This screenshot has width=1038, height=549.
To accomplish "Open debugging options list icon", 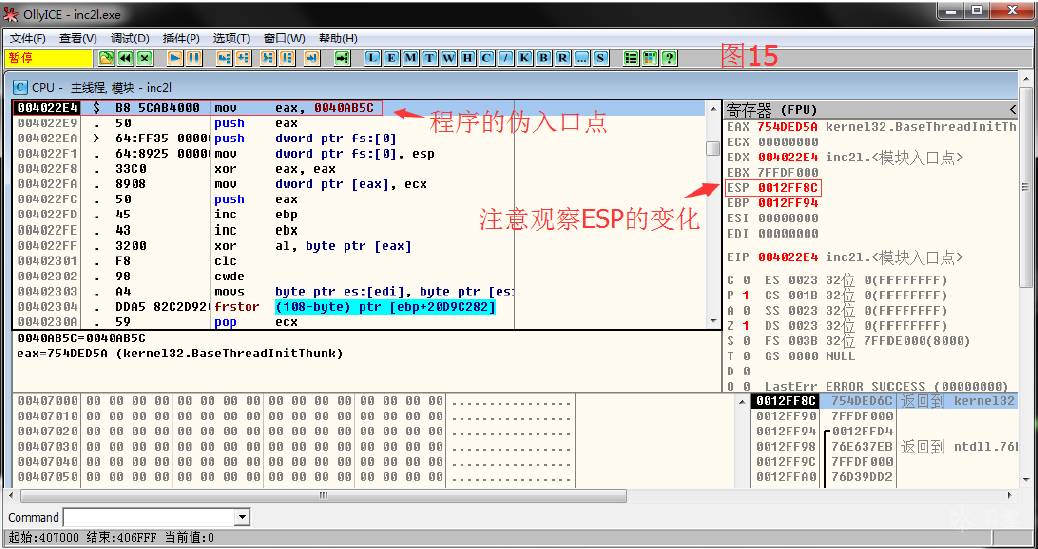I will [x=631, y=58].
